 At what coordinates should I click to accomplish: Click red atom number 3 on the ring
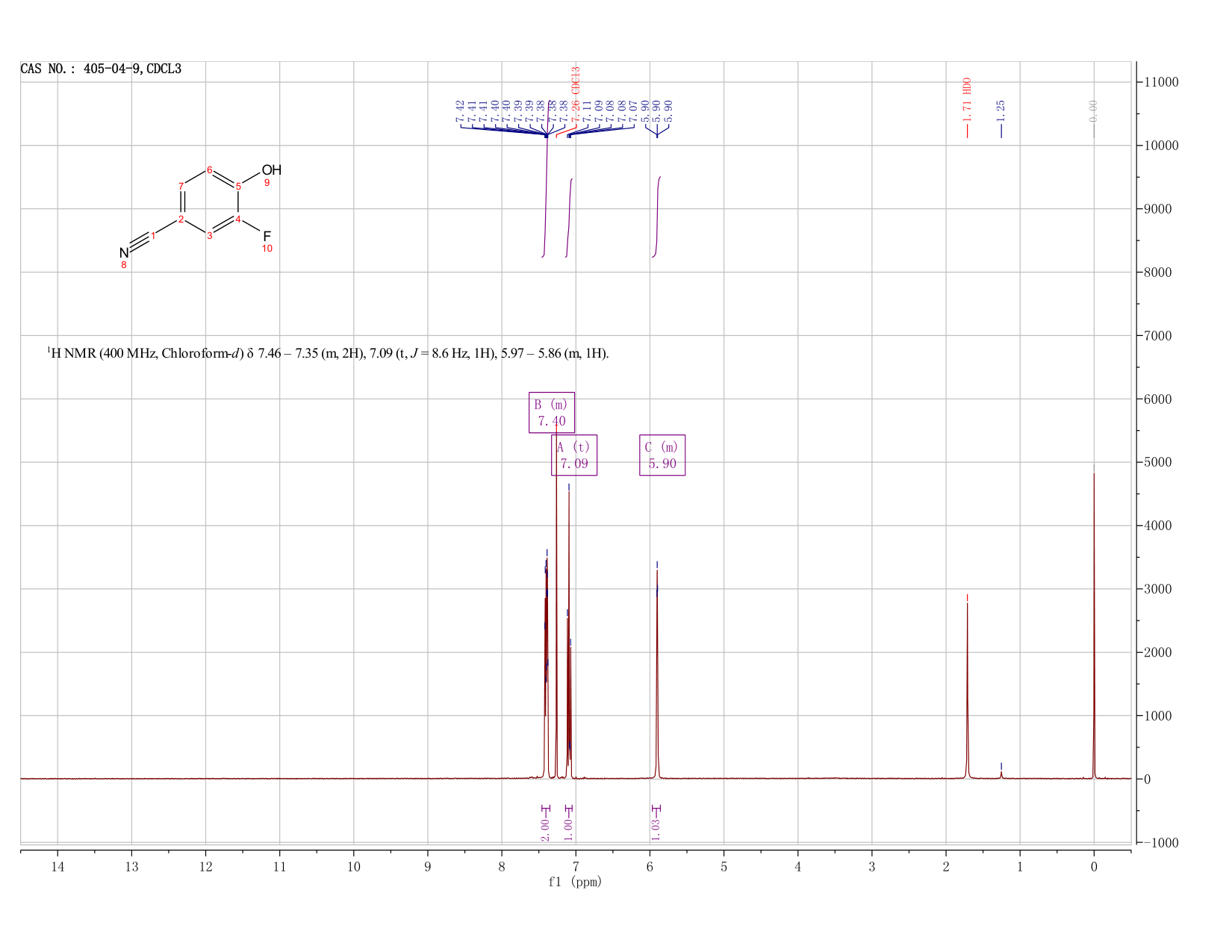pyautogui.click(x=210, y=235)
